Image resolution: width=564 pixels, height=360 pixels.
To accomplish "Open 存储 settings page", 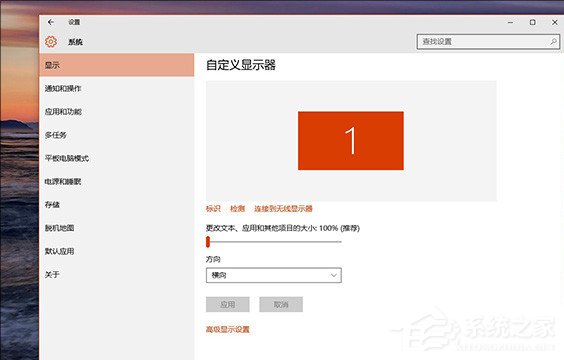I will [x=117, y=205].
